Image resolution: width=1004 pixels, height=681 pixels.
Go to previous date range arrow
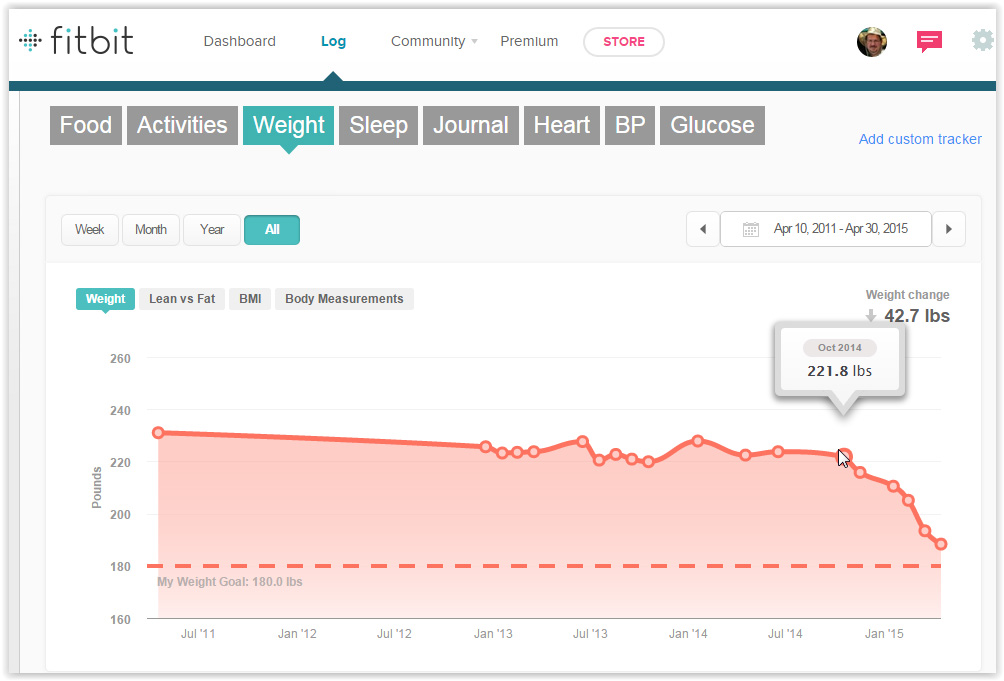click(x=703, y=229)
